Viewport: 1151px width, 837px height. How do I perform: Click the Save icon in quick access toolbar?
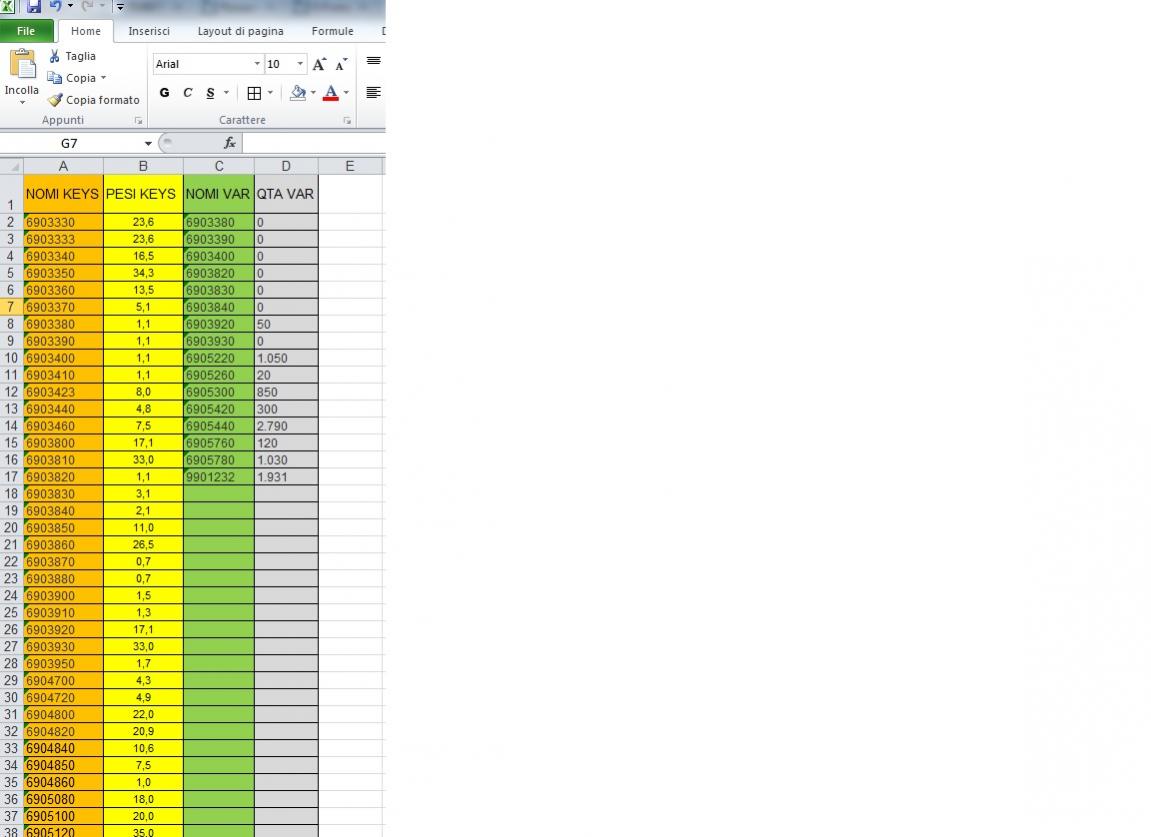tap(34, 6)
